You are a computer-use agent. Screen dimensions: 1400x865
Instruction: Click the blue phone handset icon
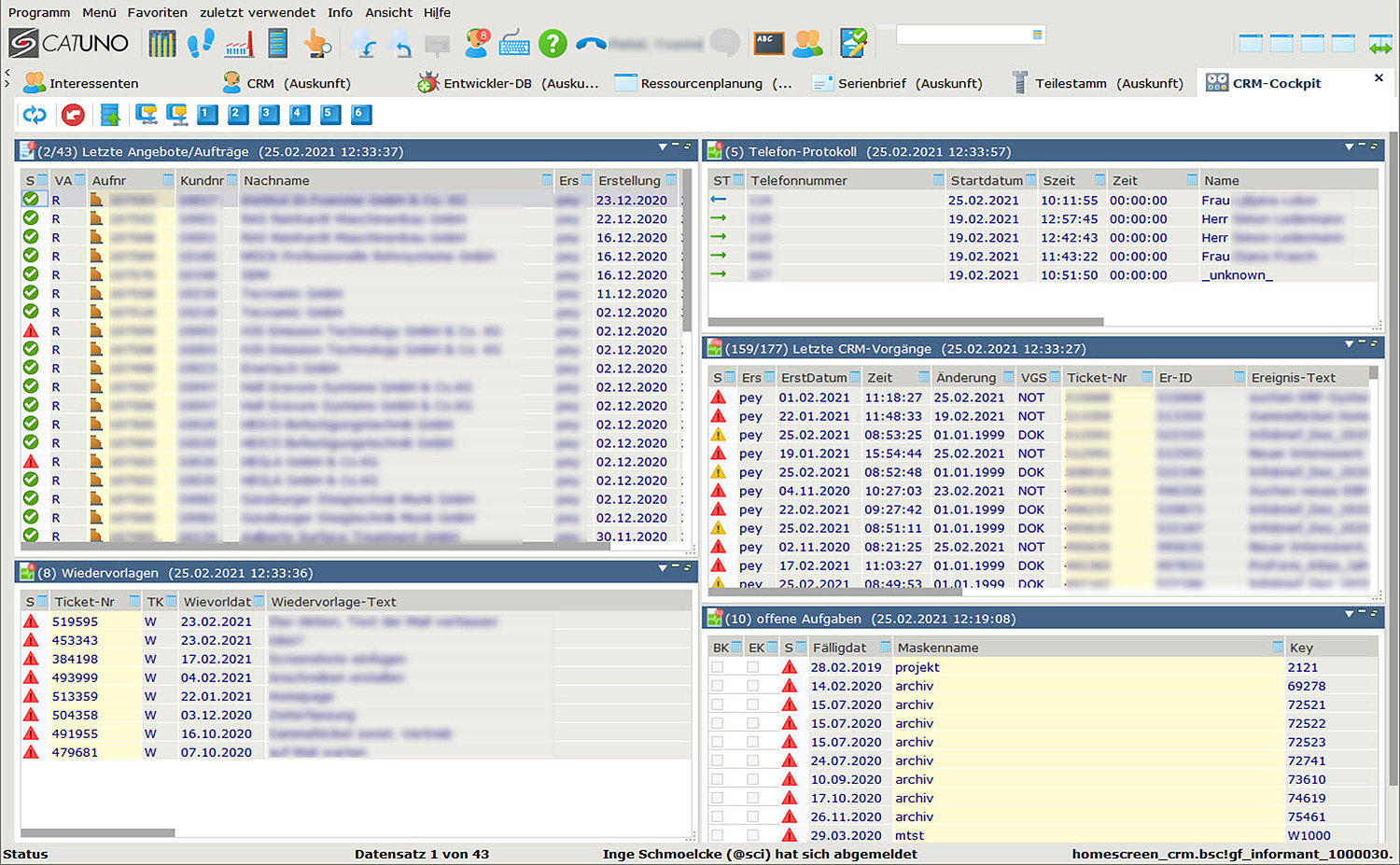point(591,43)
